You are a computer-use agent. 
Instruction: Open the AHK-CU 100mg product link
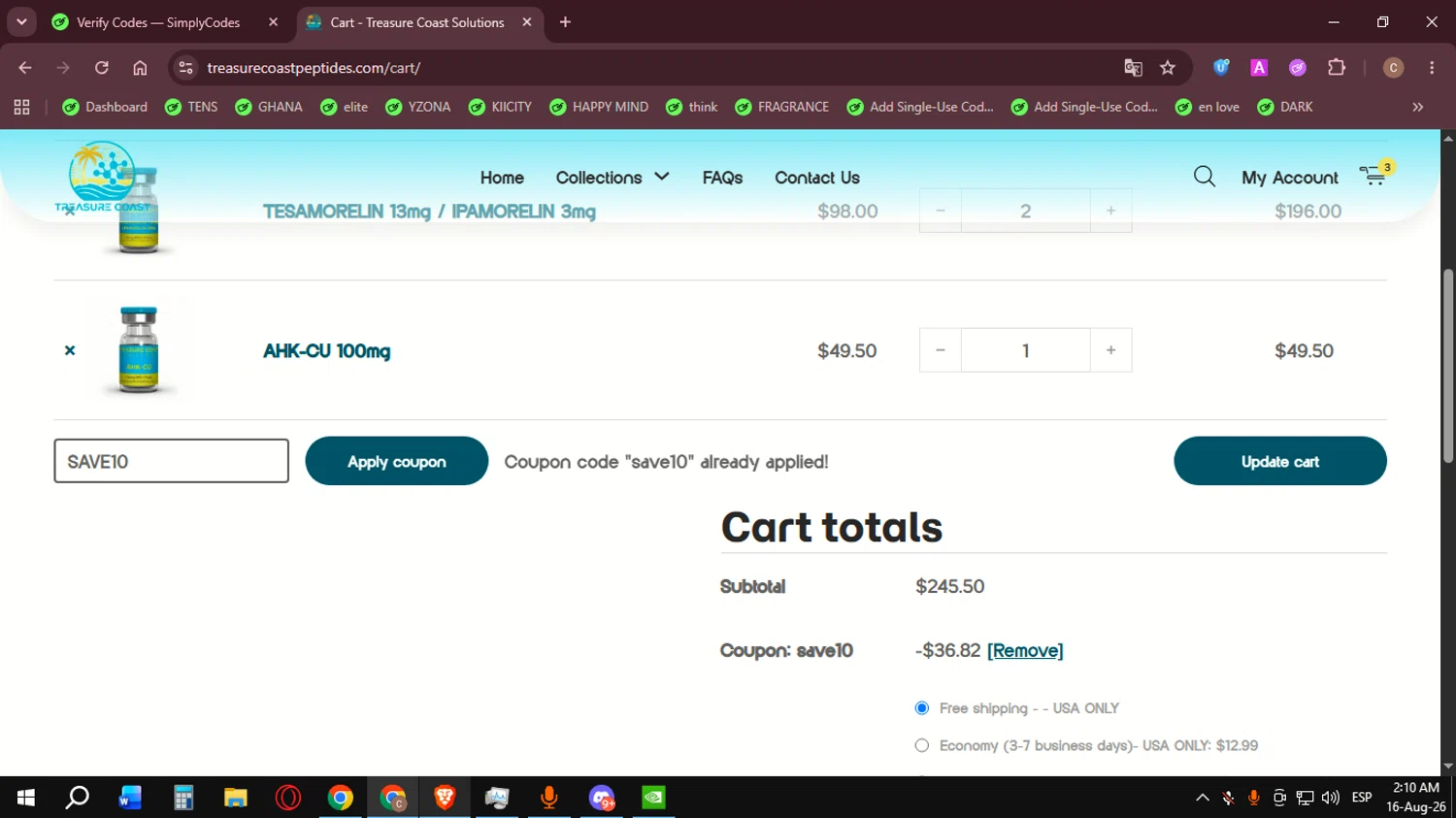click(327, 350)
